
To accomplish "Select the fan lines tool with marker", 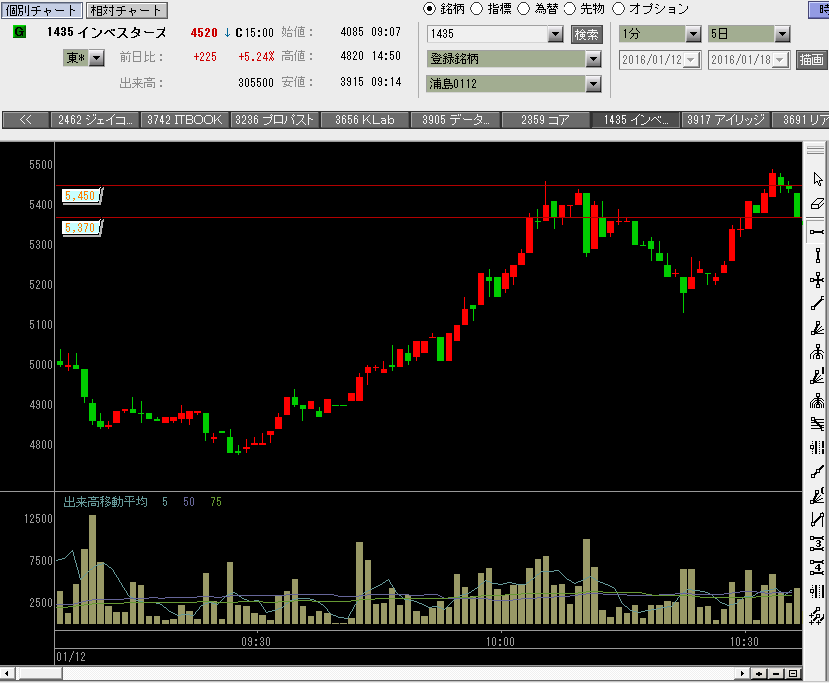I will click(817, 376).
